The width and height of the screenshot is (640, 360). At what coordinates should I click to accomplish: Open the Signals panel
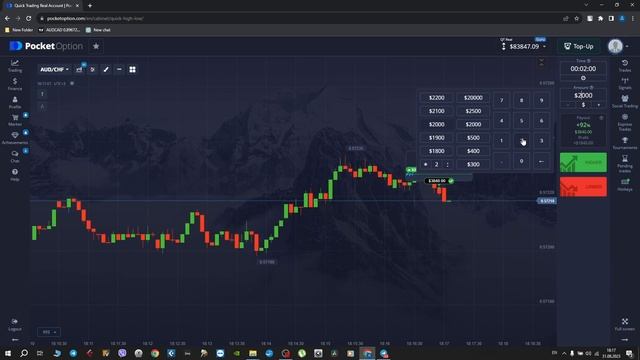click(x=624, y=83)
